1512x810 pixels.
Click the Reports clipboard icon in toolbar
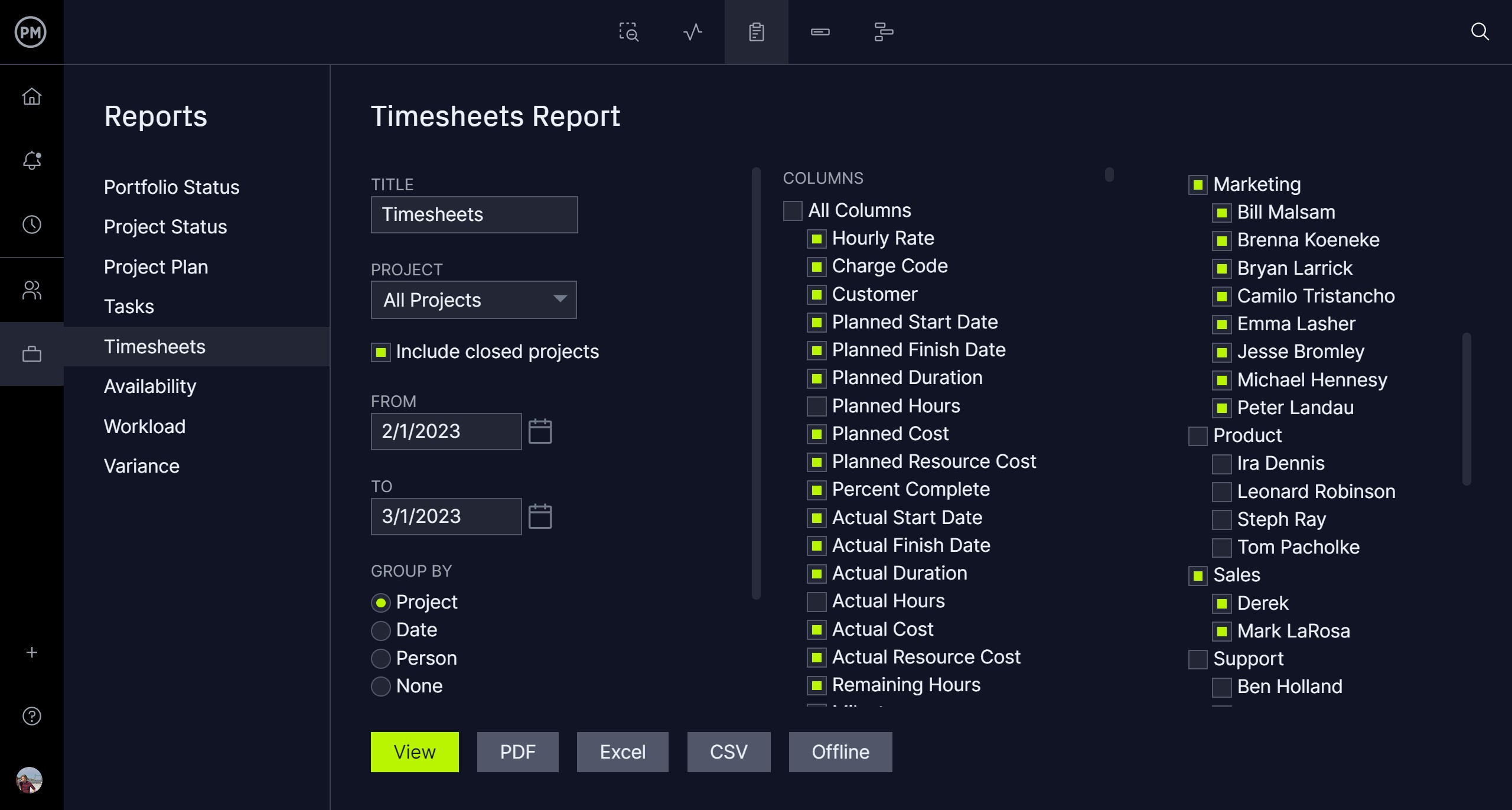click(x=756, y=31)
